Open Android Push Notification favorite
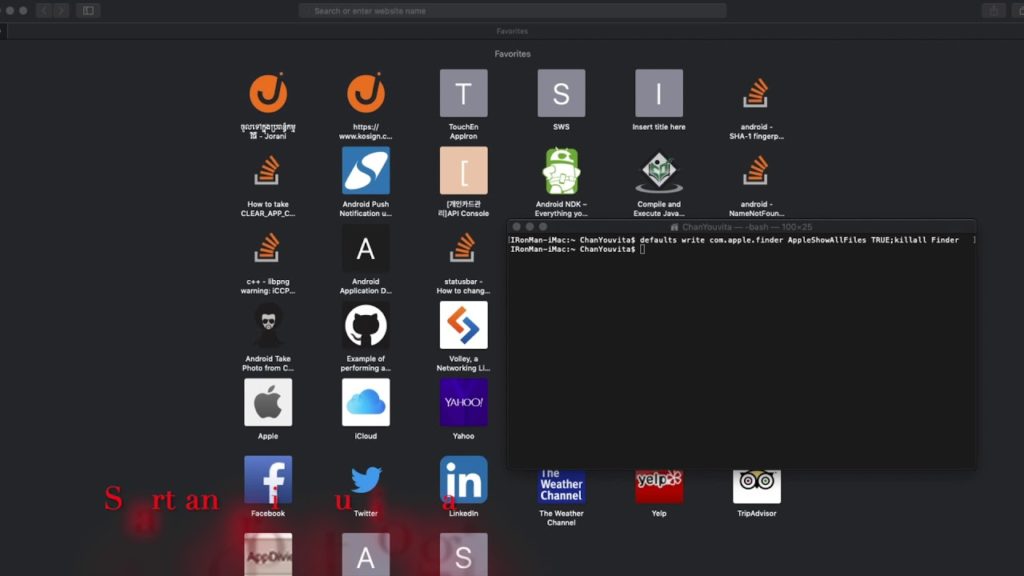Image resolution: width=1024 pixels, height=576 pixels. point(366,170)
